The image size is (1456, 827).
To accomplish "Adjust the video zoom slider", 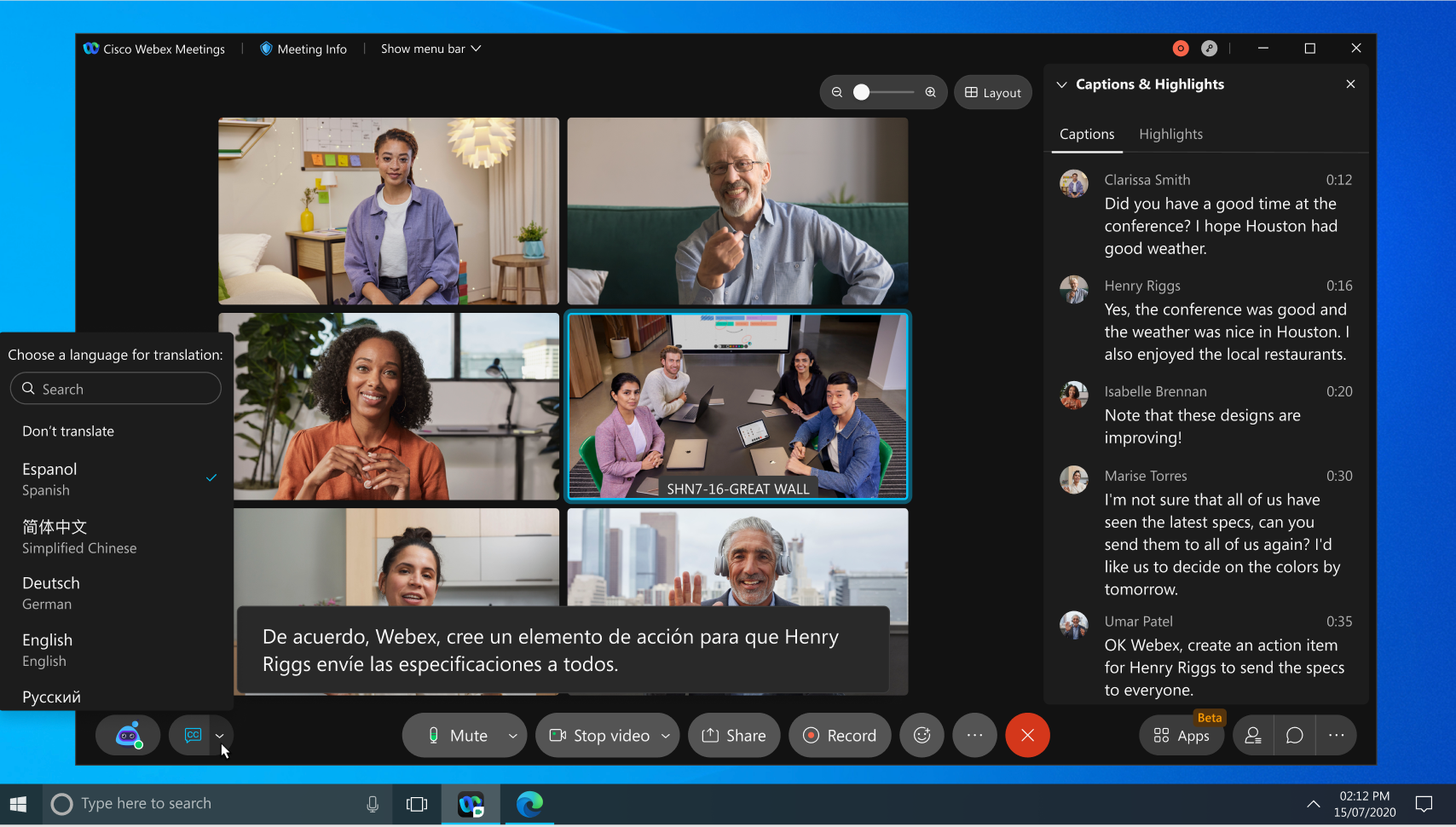I will (x=883, y=92).
